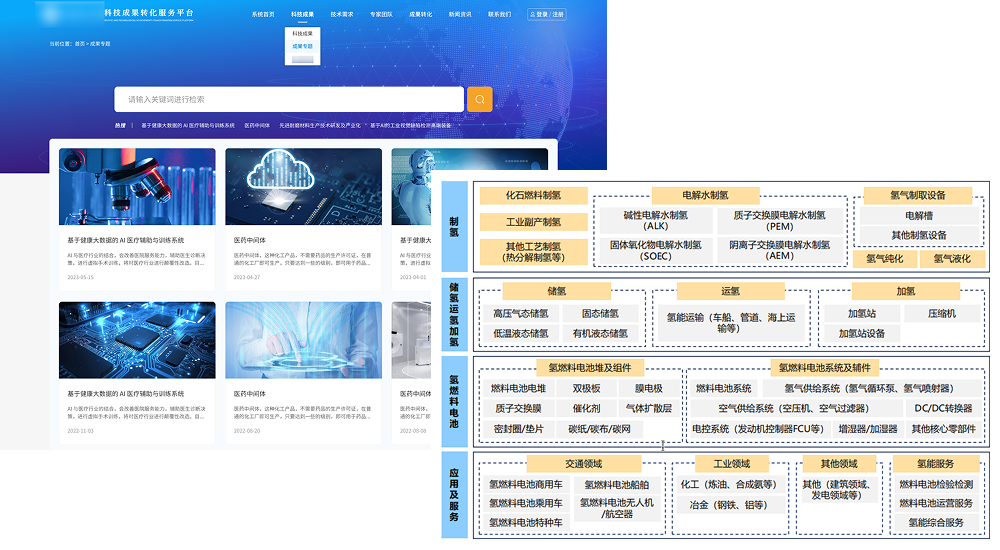Viewport: 1000px width, 550px height.
Task: Select the 压缩机 item
Action: 941,313
